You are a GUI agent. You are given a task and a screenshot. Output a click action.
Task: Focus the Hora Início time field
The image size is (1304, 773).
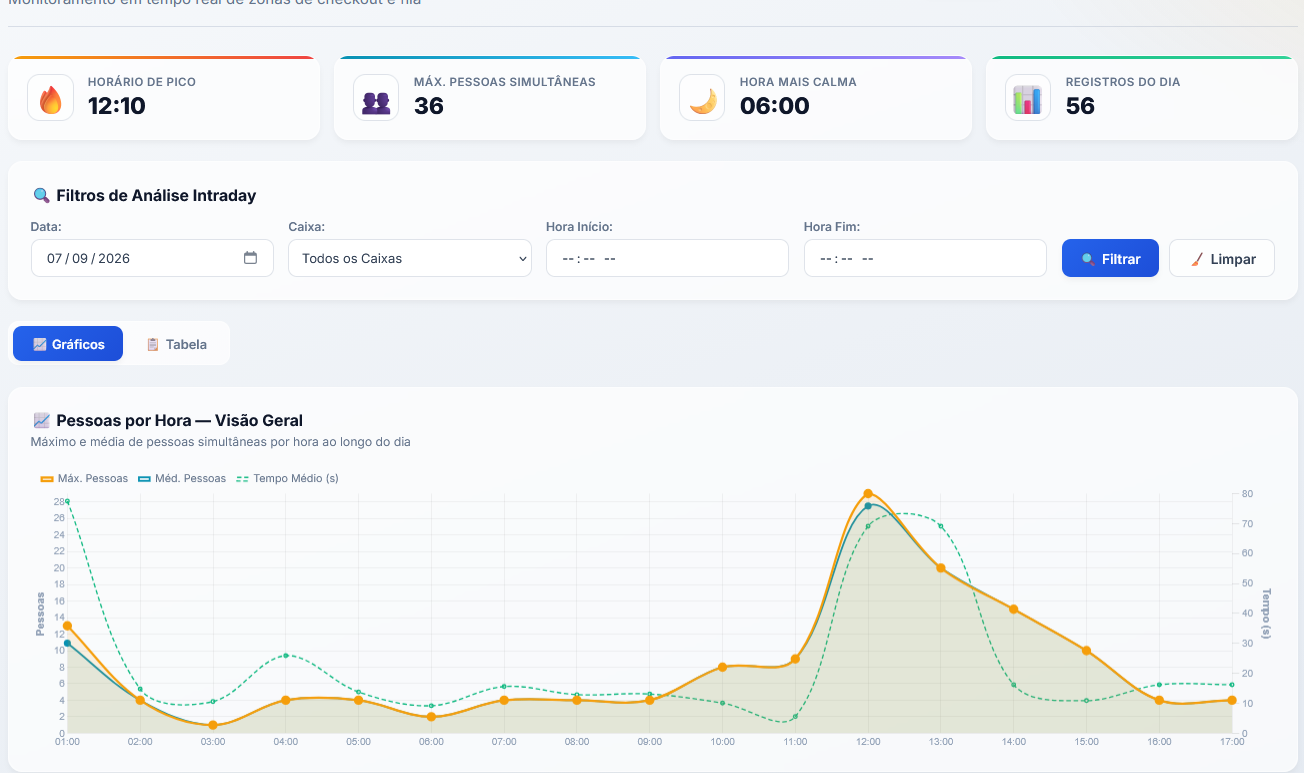point(667,258)
